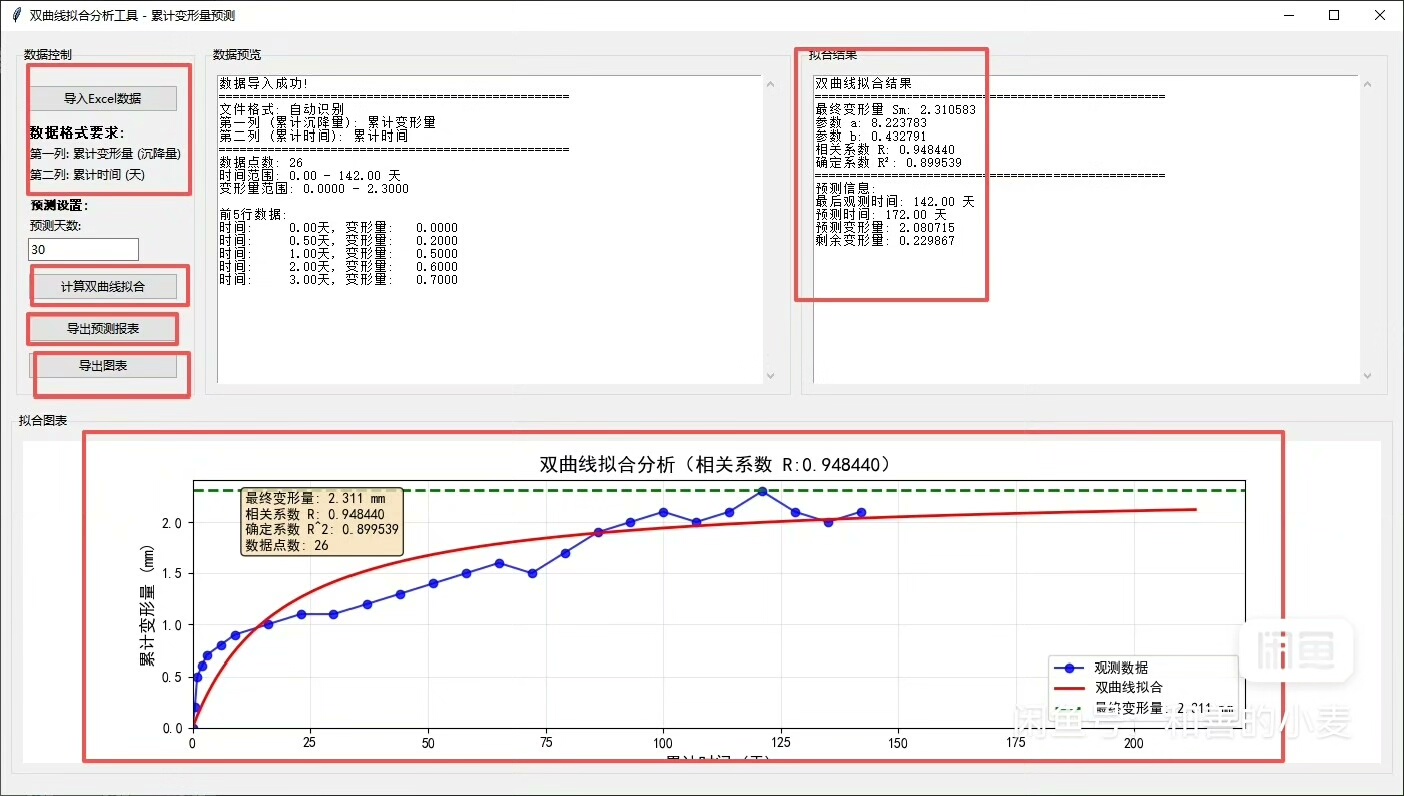The width and height of the screenshot is (1404, 796).
Task: Click the 导出预测报表 button
Action: (x=103, y=328)
